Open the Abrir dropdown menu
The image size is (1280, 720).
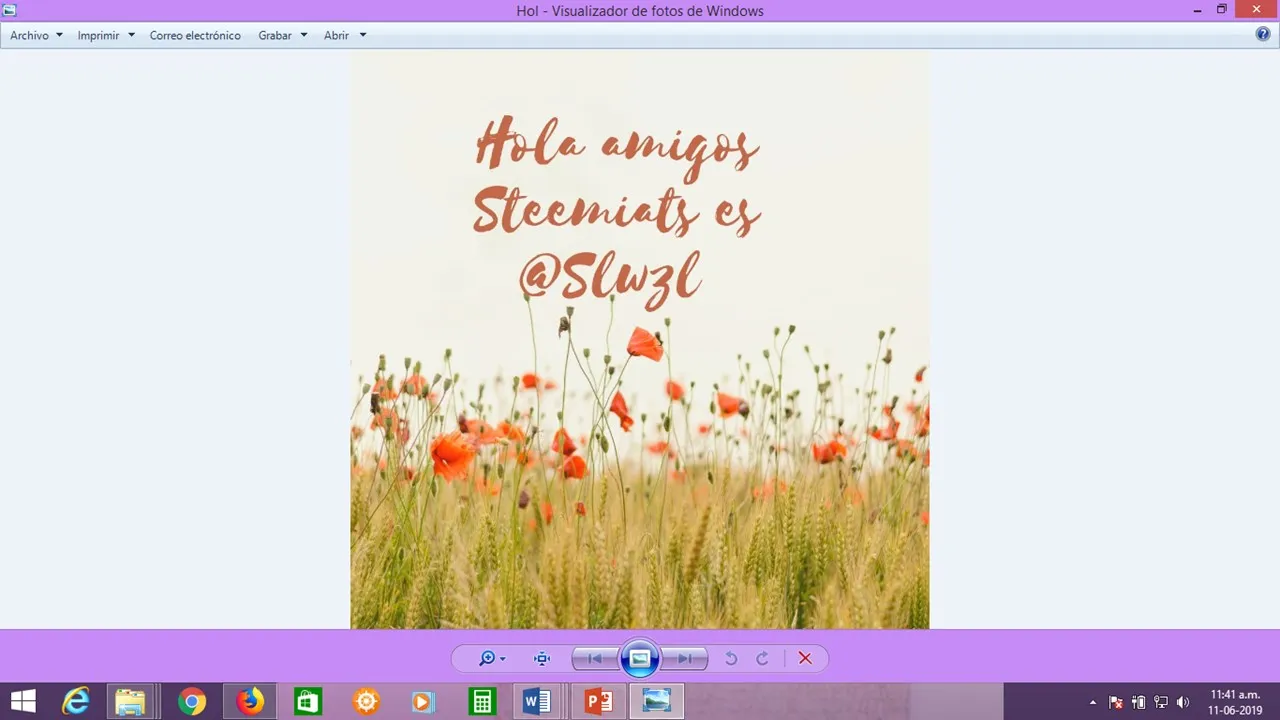[345, 35]
